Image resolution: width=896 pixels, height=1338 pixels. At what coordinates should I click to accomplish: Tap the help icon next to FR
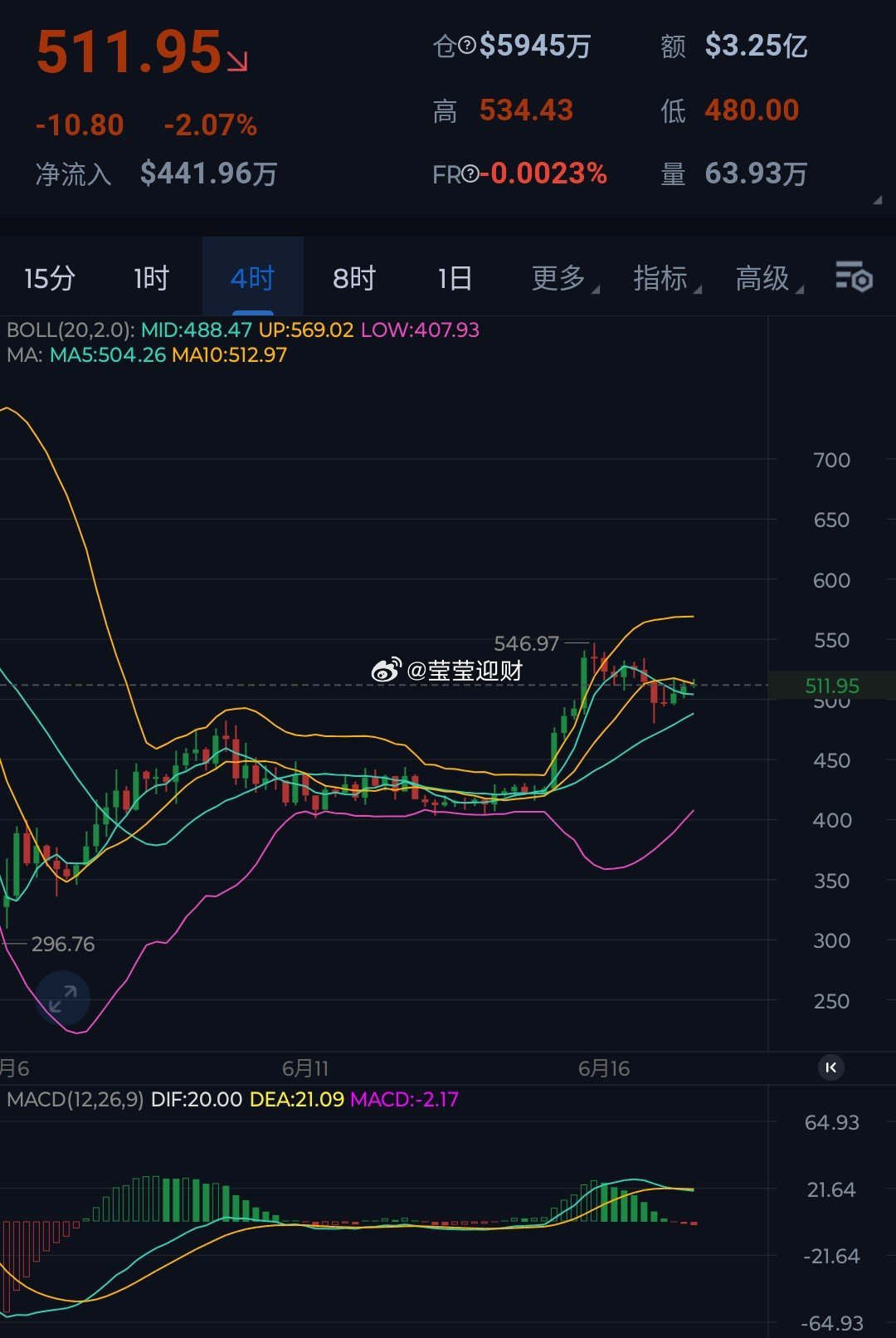click(x=470, y=174)
